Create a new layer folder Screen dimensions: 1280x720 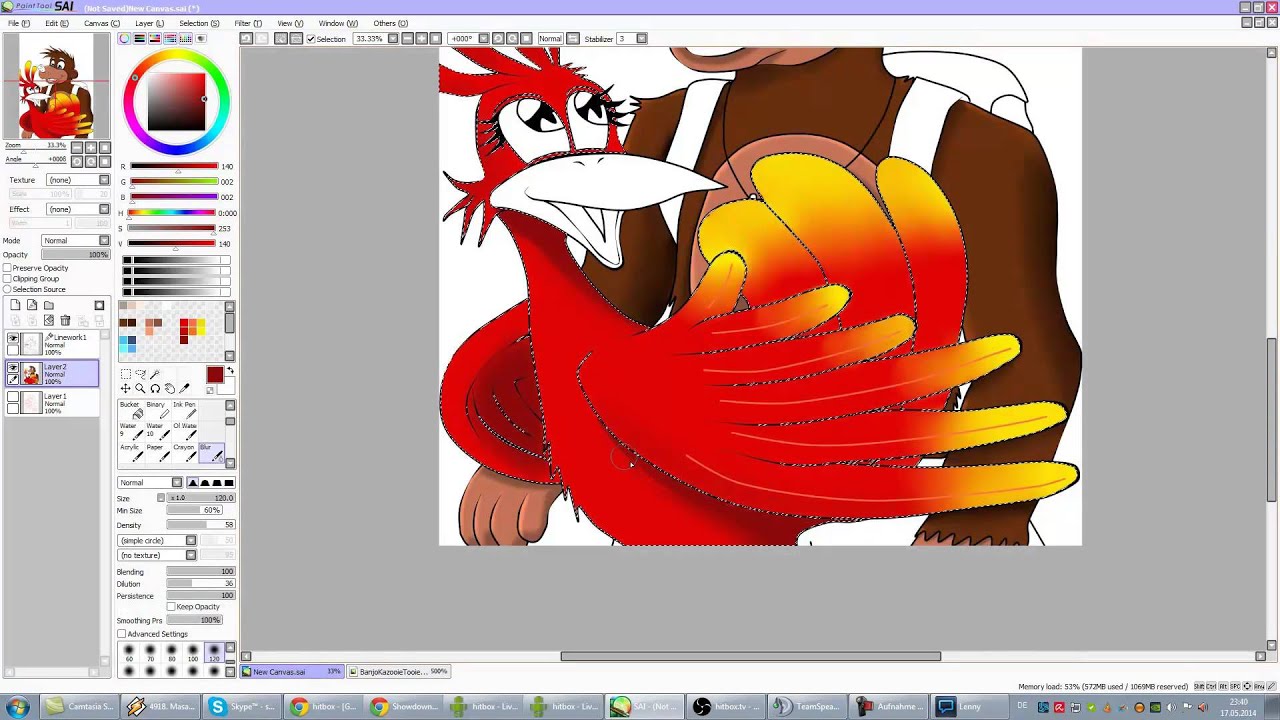(x=48, y=305)
